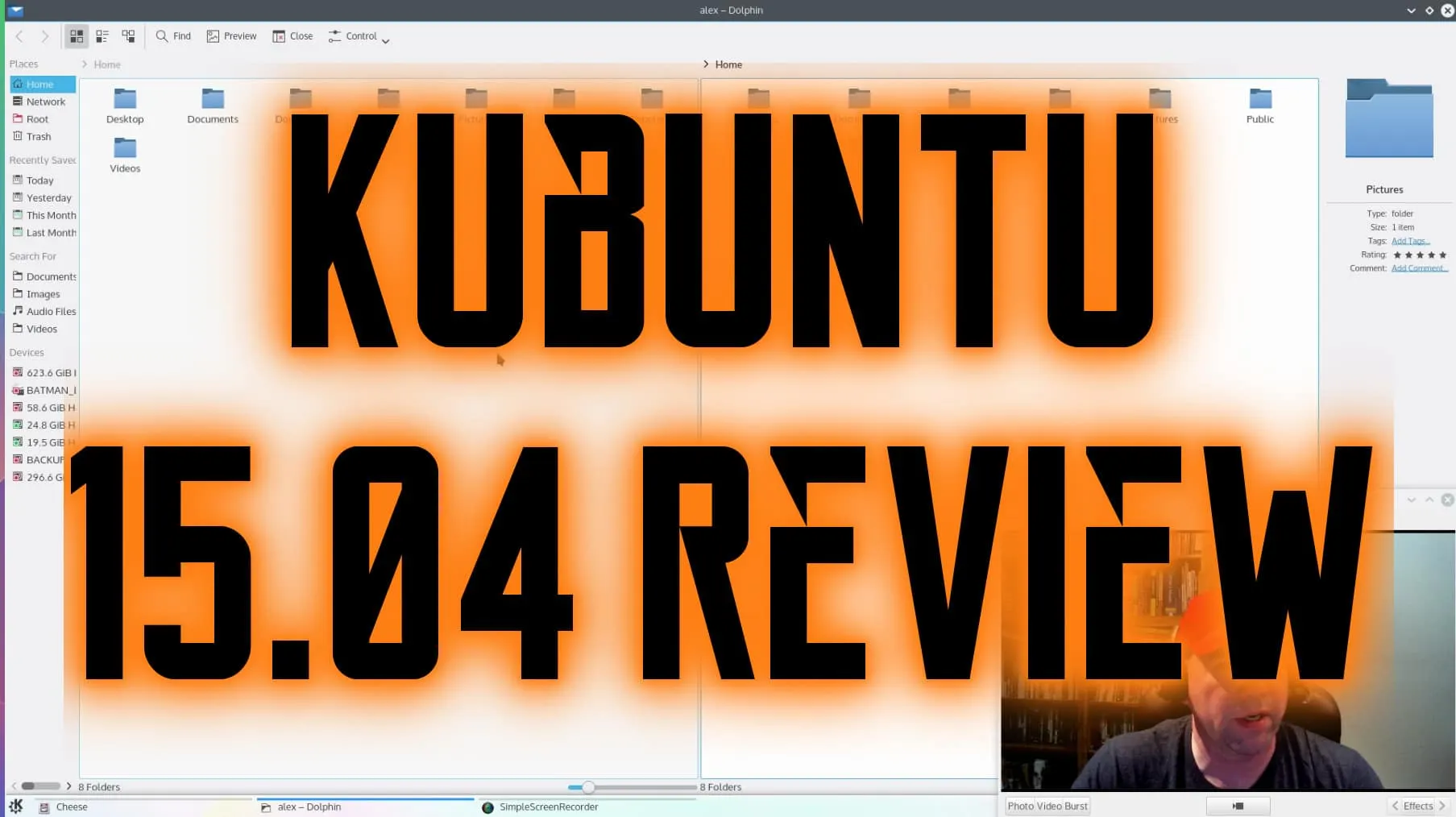Select Home in Places panel
Viewport: 1456px width, 817px height.
coord(43,84)
